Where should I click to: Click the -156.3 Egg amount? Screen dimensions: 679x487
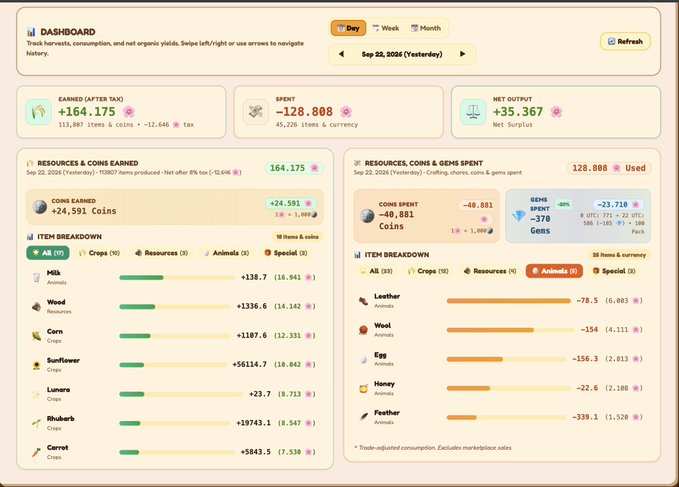click(585, 359)
